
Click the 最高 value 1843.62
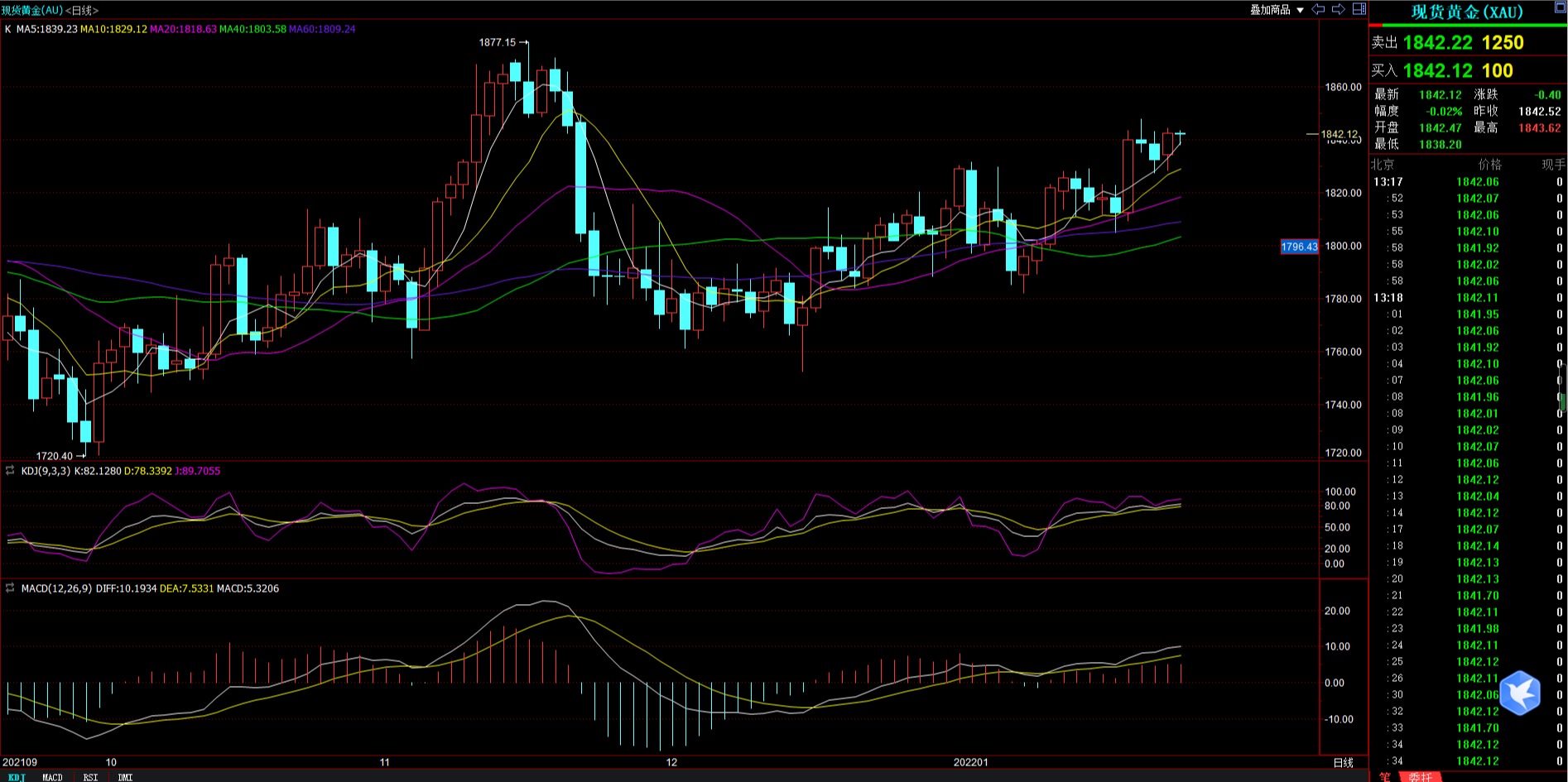tap(1539, 127)
